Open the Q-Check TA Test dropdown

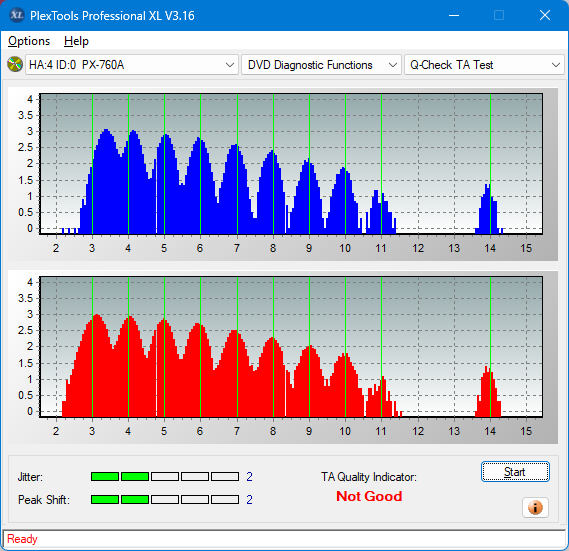point(484,65)
